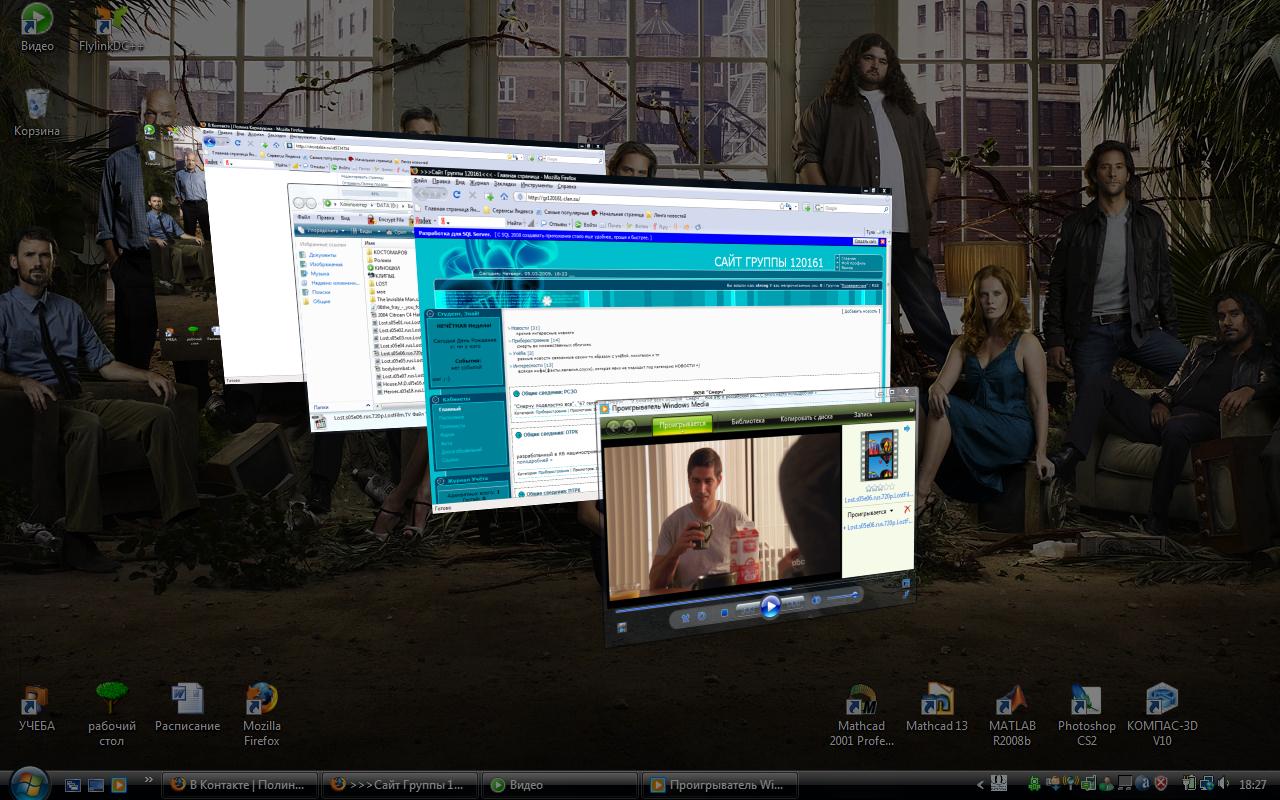Select the Lost.s05e06 playlist item

point(880,523)
